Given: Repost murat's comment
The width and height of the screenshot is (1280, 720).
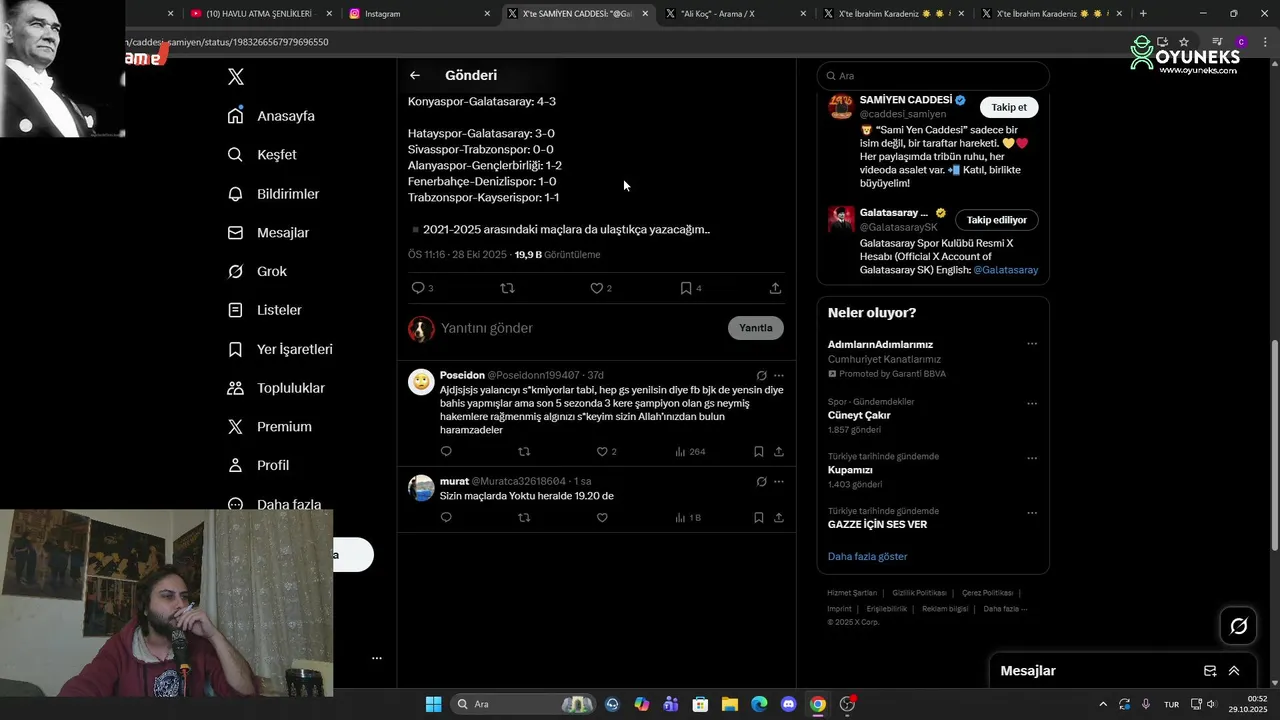Looking at the screenshot, I should pyautogui.click(x=524, y=518).
